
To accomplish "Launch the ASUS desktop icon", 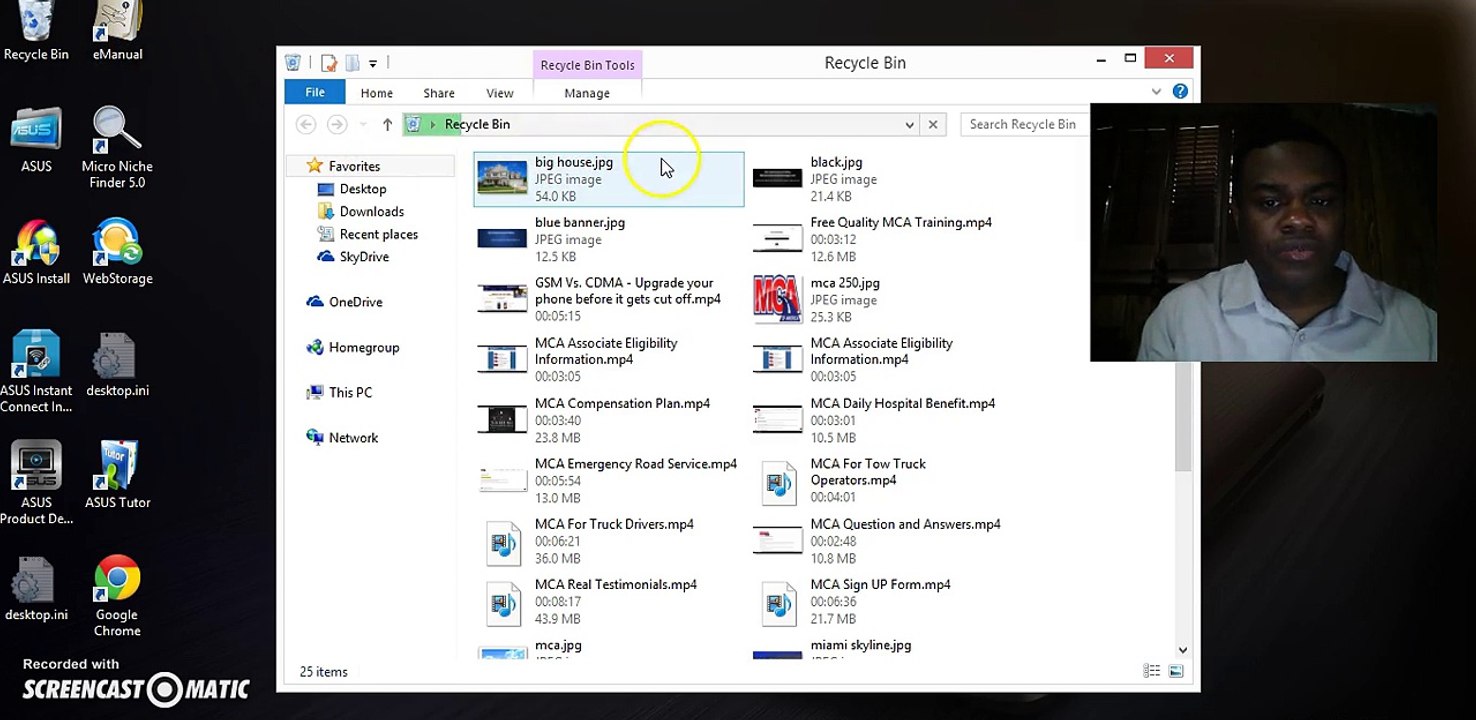I will [x=36, y=140].
